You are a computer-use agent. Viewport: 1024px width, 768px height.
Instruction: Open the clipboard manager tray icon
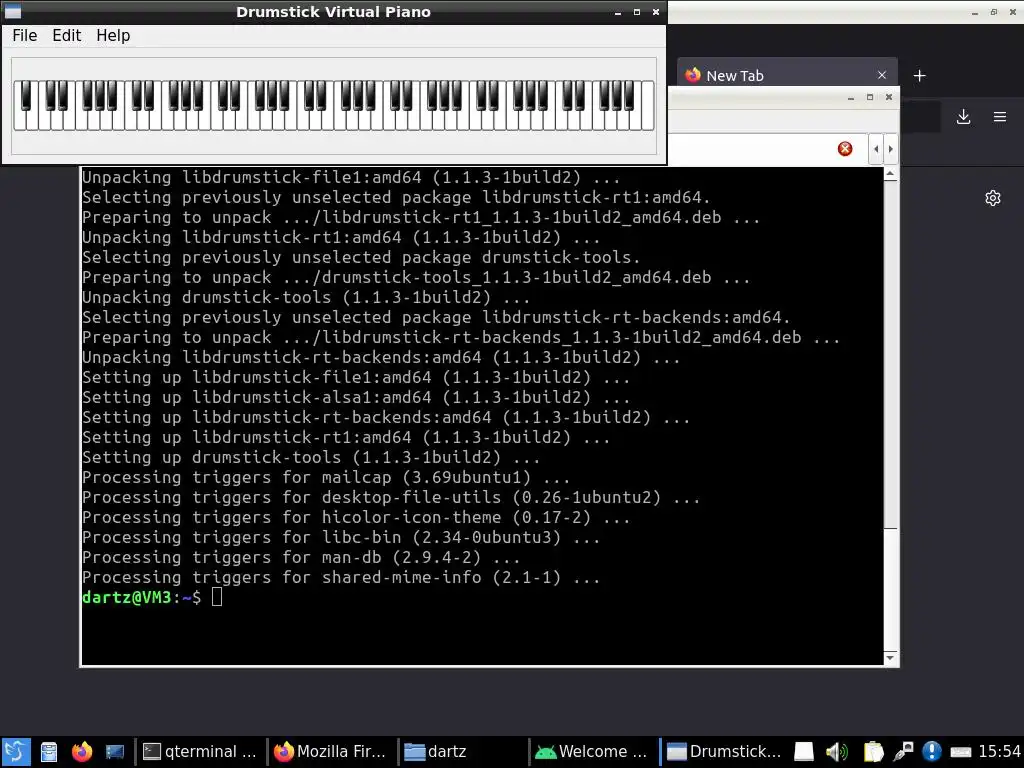872,752
